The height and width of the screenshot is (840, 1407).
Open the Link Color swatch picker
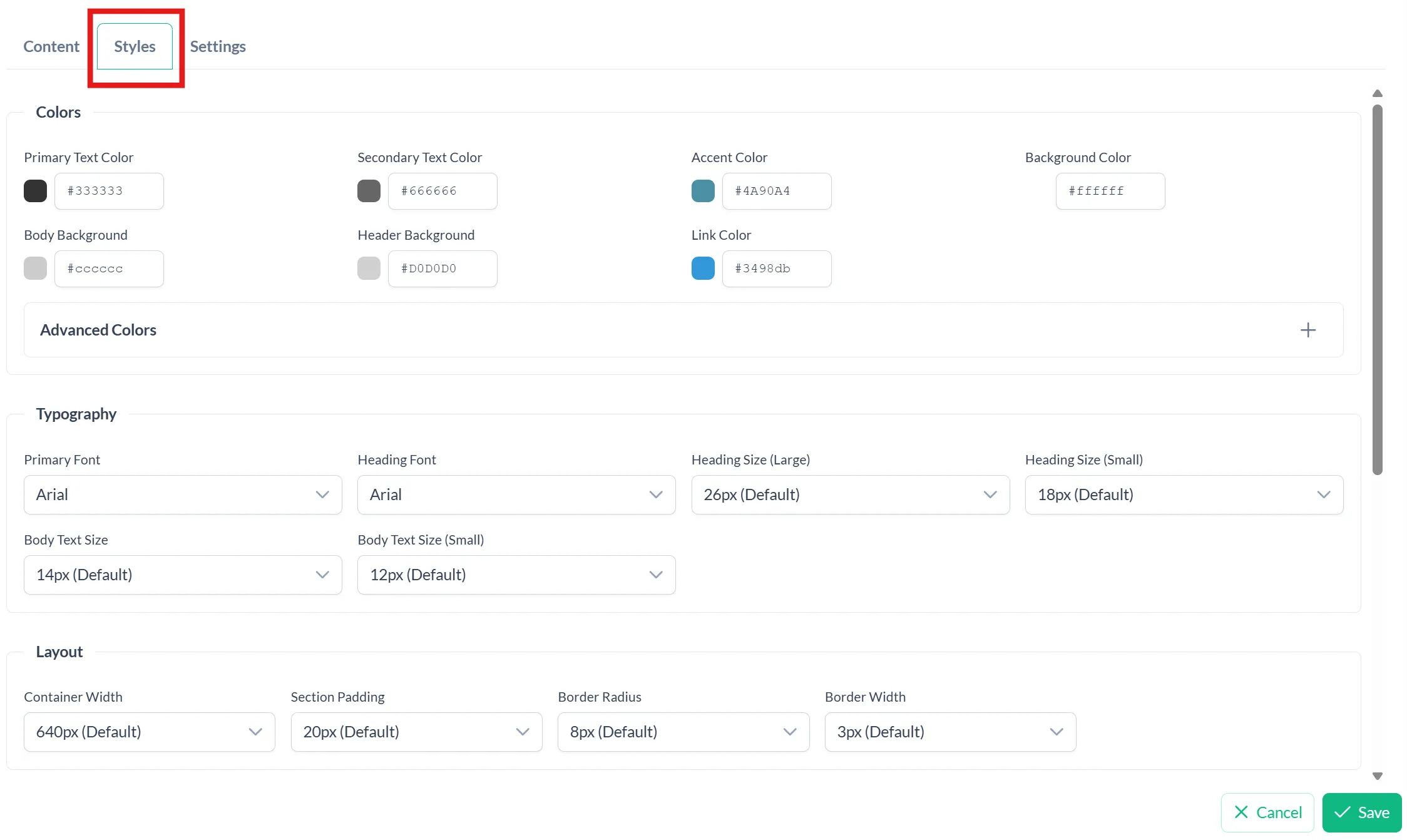(x=703, y=269)
